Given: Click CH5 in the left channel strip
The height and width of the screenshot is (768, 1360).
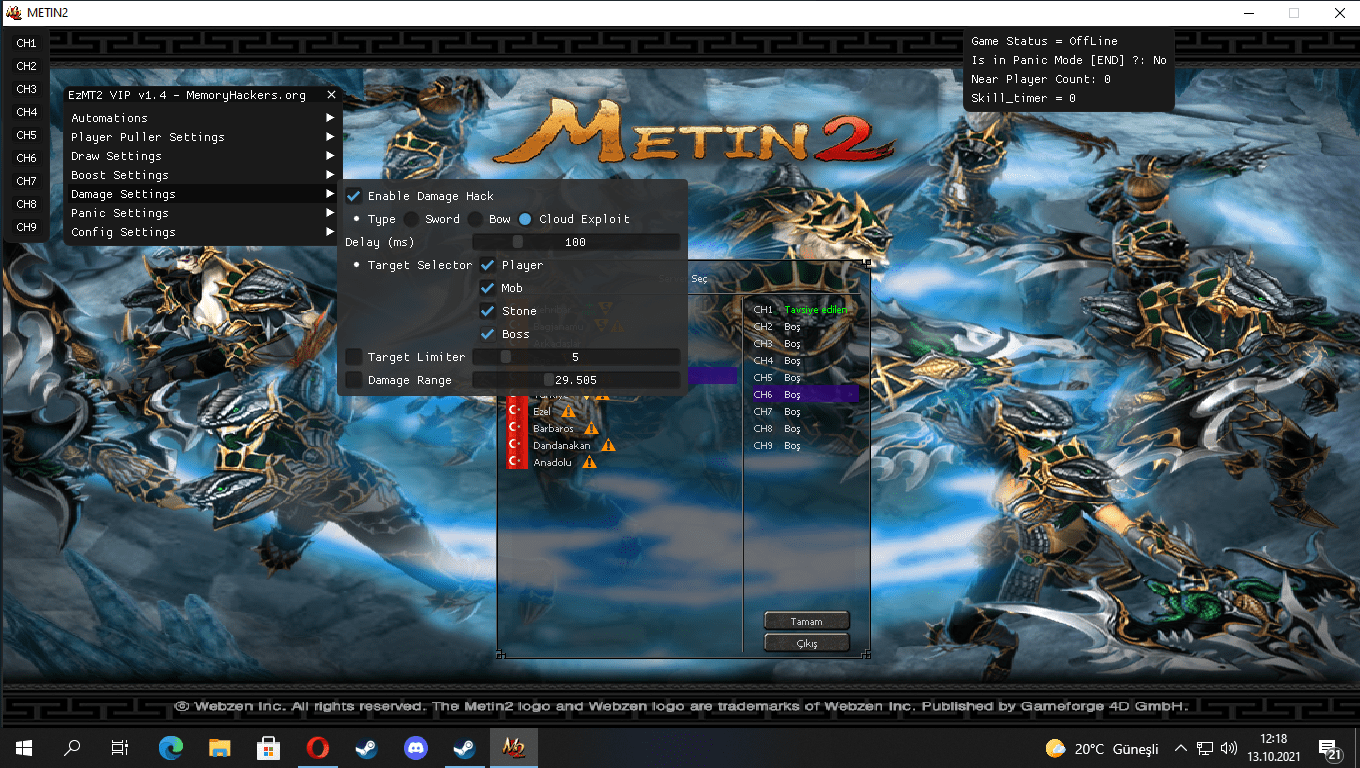Looking at the screenshot, I should click(x=26, y=135).
